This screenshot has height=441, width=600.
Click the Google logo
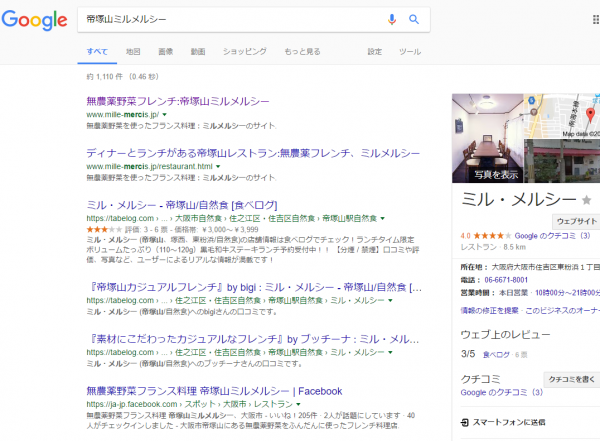click(34, 20)
